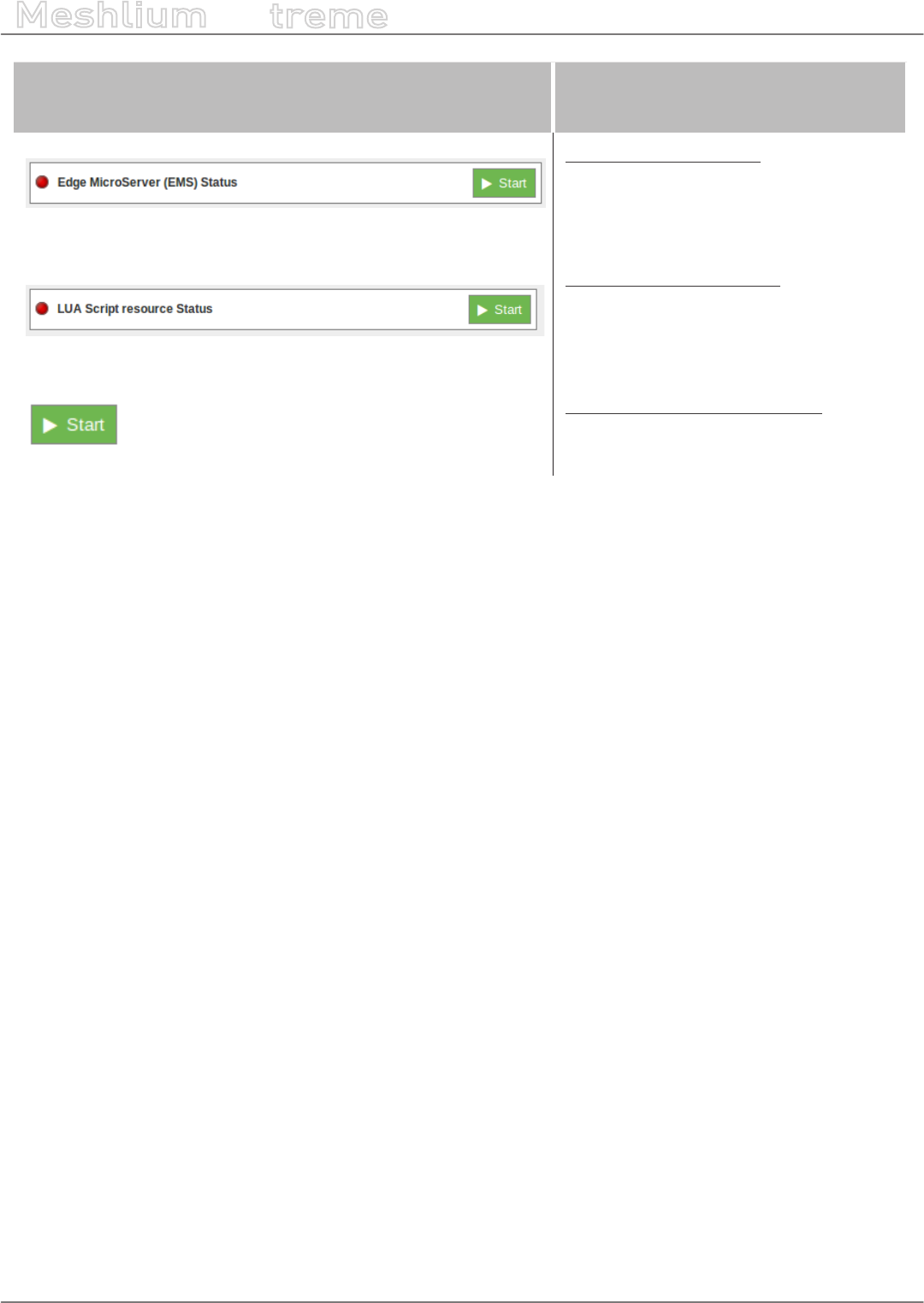This screenshot has height=1303, width=924.
Task: Select the "Edge MicroServer (EMS) Status" label
Action: [147, 182]
